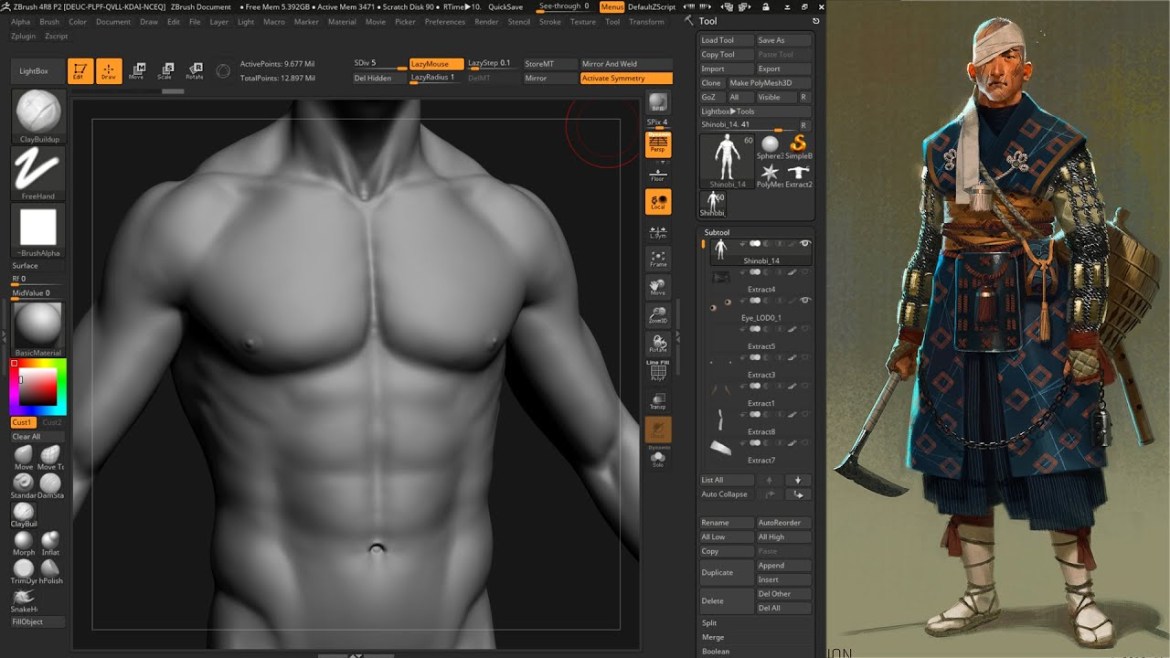Click the Append button
This screenshot has height=658, width=1170.
(783, 565)
